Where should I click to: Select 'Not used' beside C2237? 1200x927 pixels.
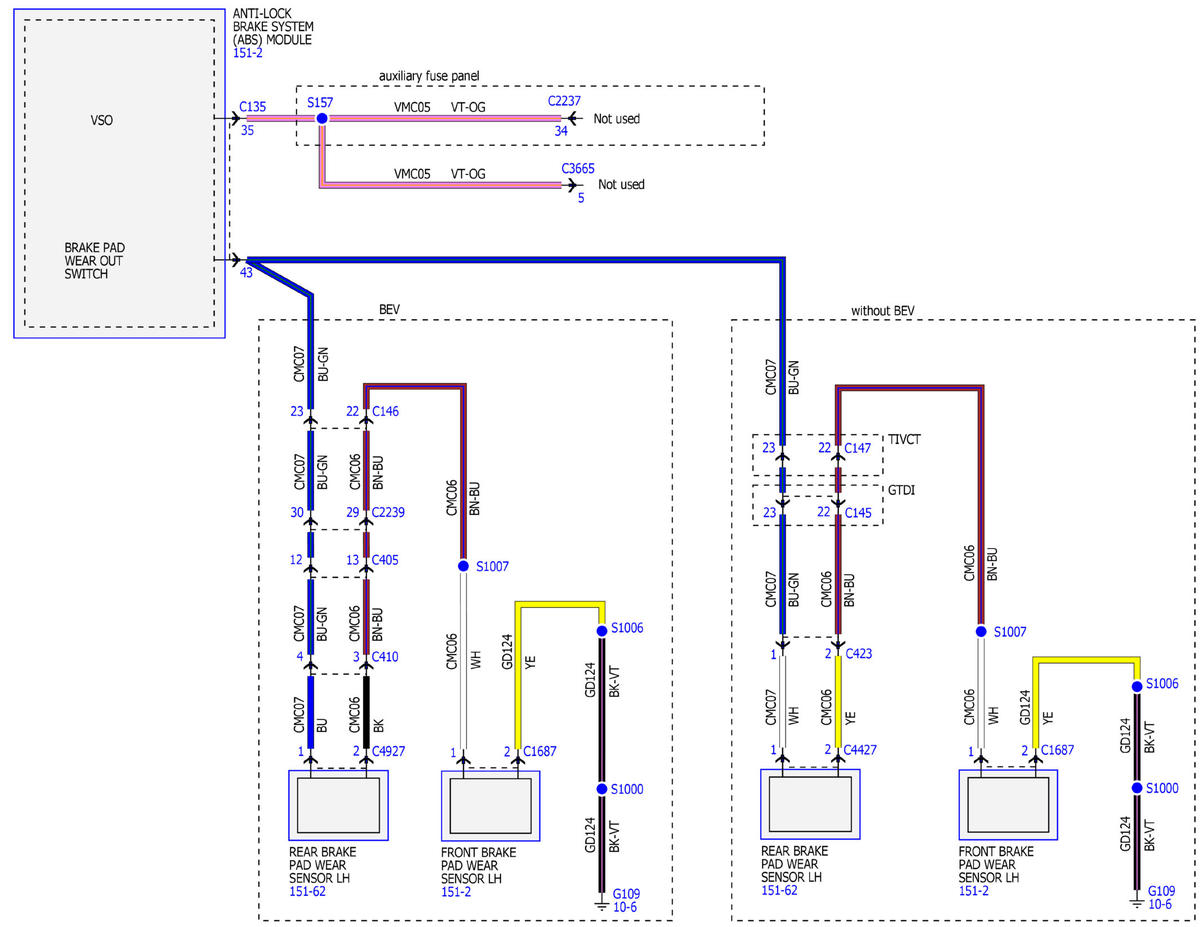(x=616, y=119)
